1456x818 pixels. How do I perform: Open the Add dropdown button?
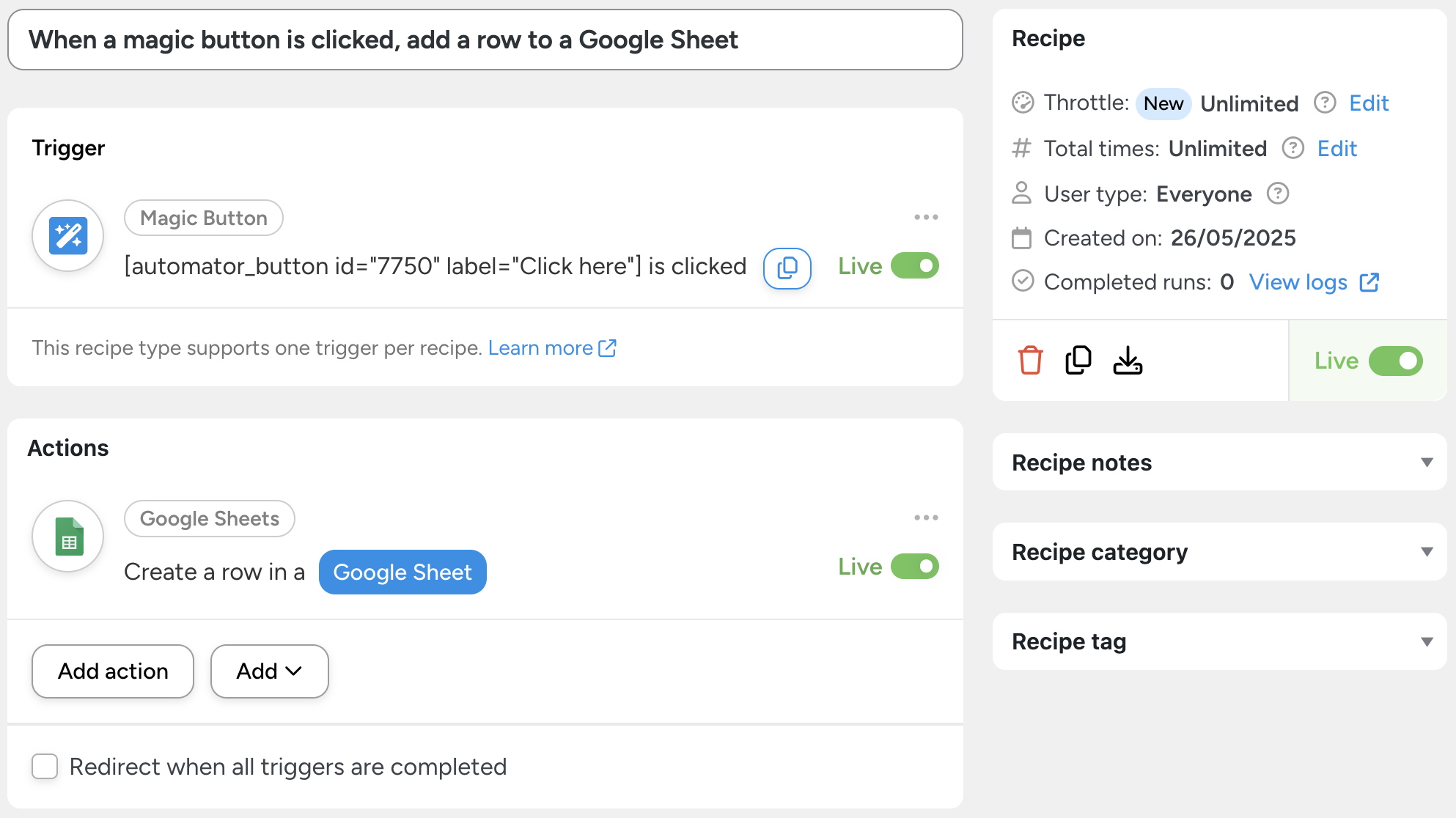coord(269,671)
